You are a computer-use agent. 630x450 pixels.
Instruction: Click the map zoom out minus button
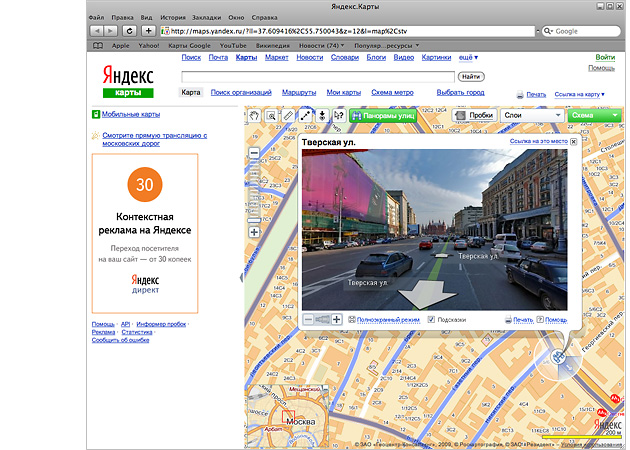[x=254, y=154]
